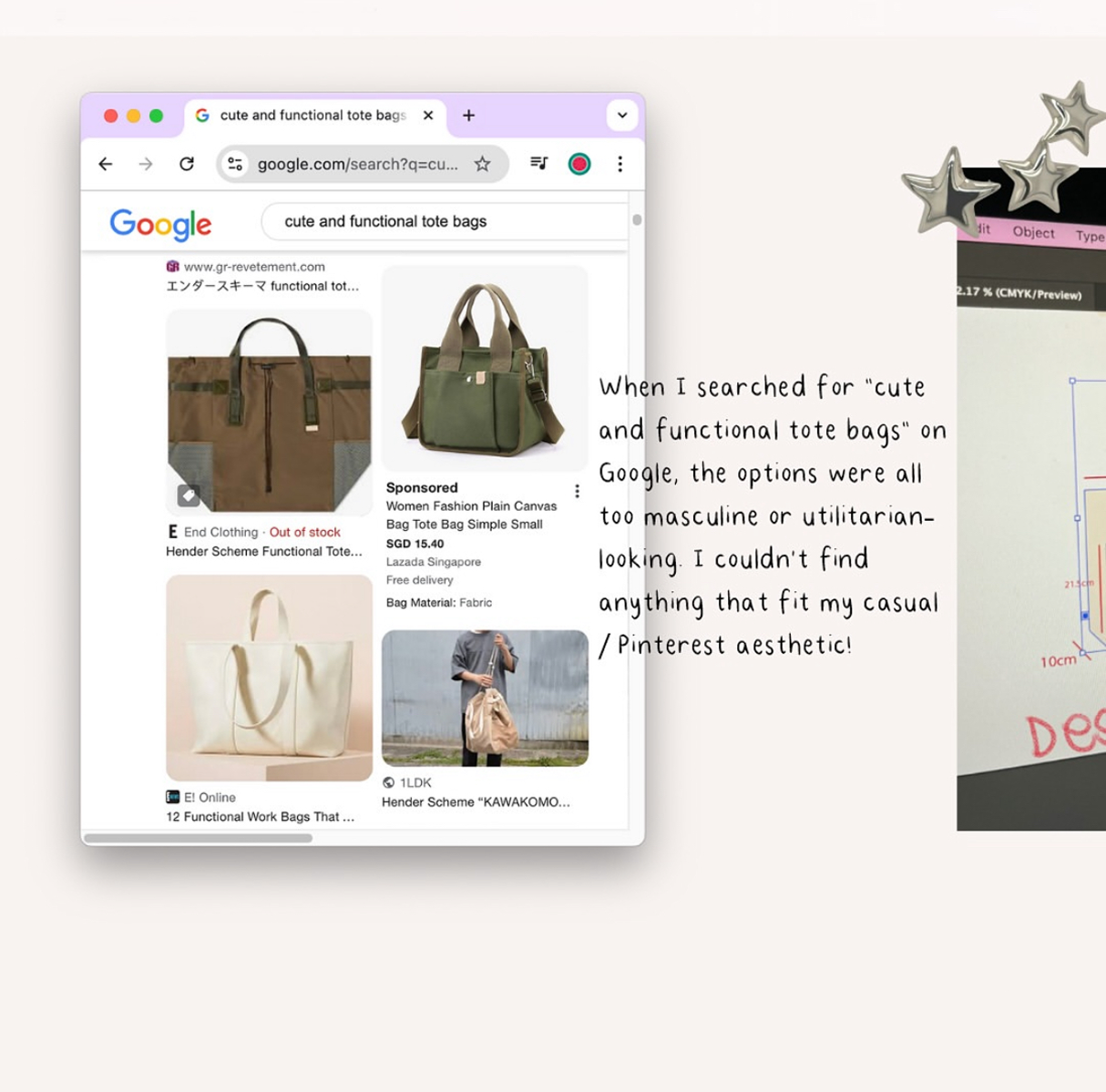
Task: Click the Google logo
Action: click(x=160, y=224)
